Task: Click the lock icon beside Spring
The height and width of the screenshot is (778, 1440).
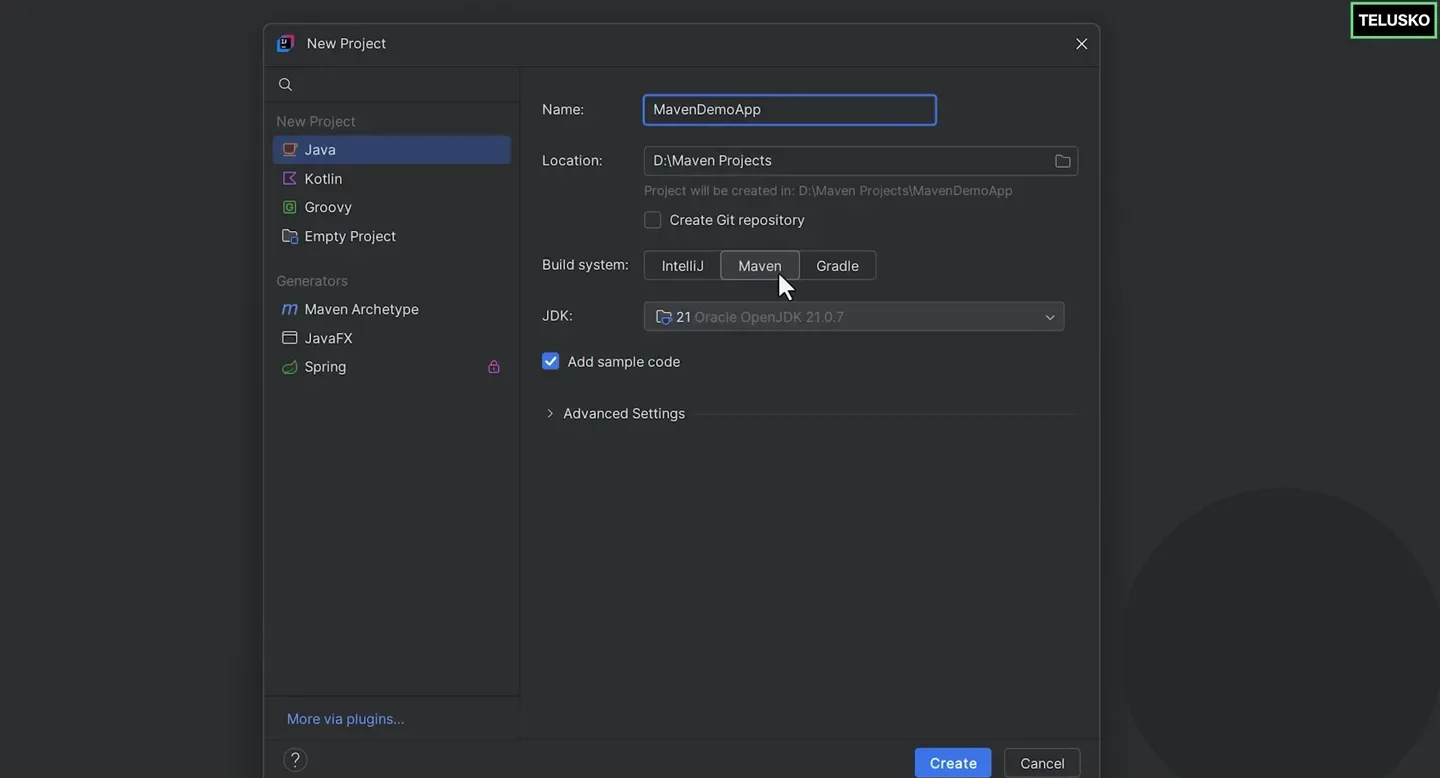Action: tap(494, 367)
